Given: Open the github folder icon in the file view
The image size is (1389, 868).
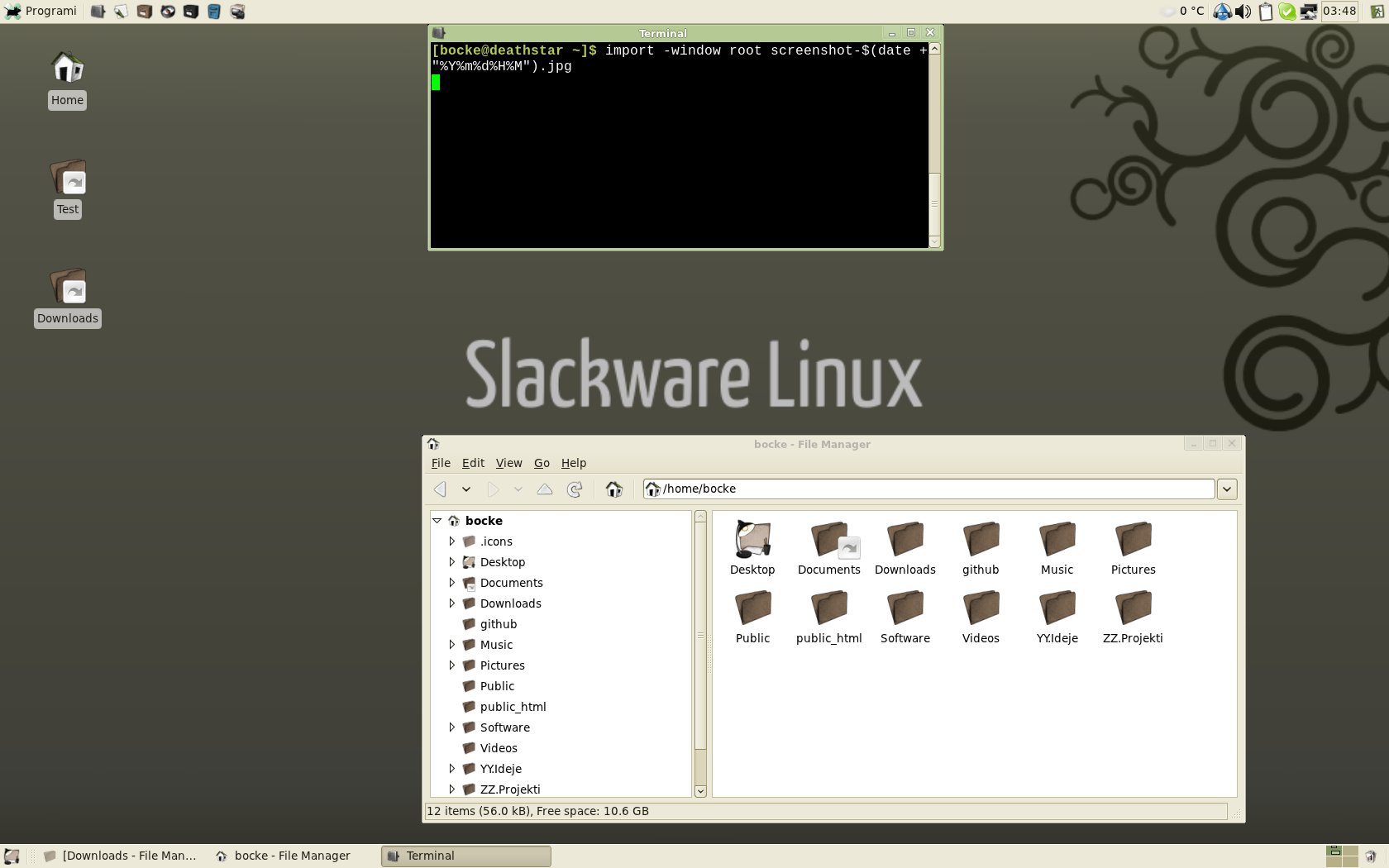Looking at the screenshot, I should click(x=981, y=547).
